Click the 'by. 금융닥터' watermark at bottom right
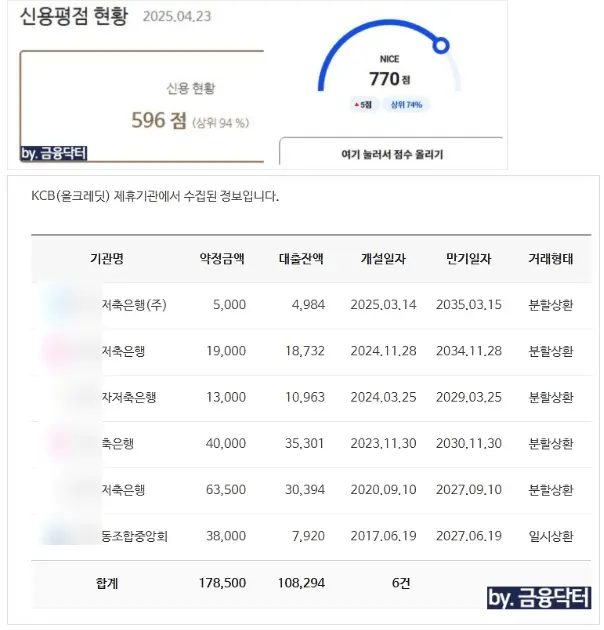Image resolution: width=604 pixels, height=630 pixels. point(539,598)
